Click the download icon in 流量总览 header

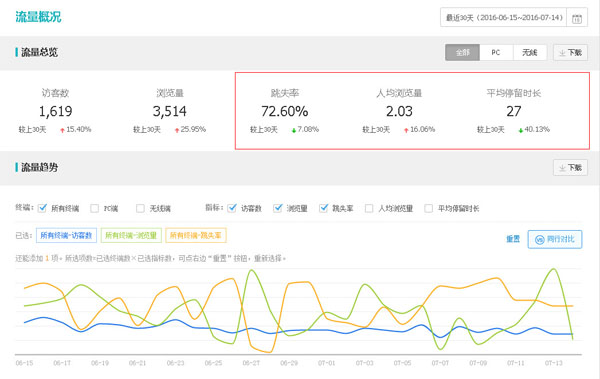pos(562,53)
